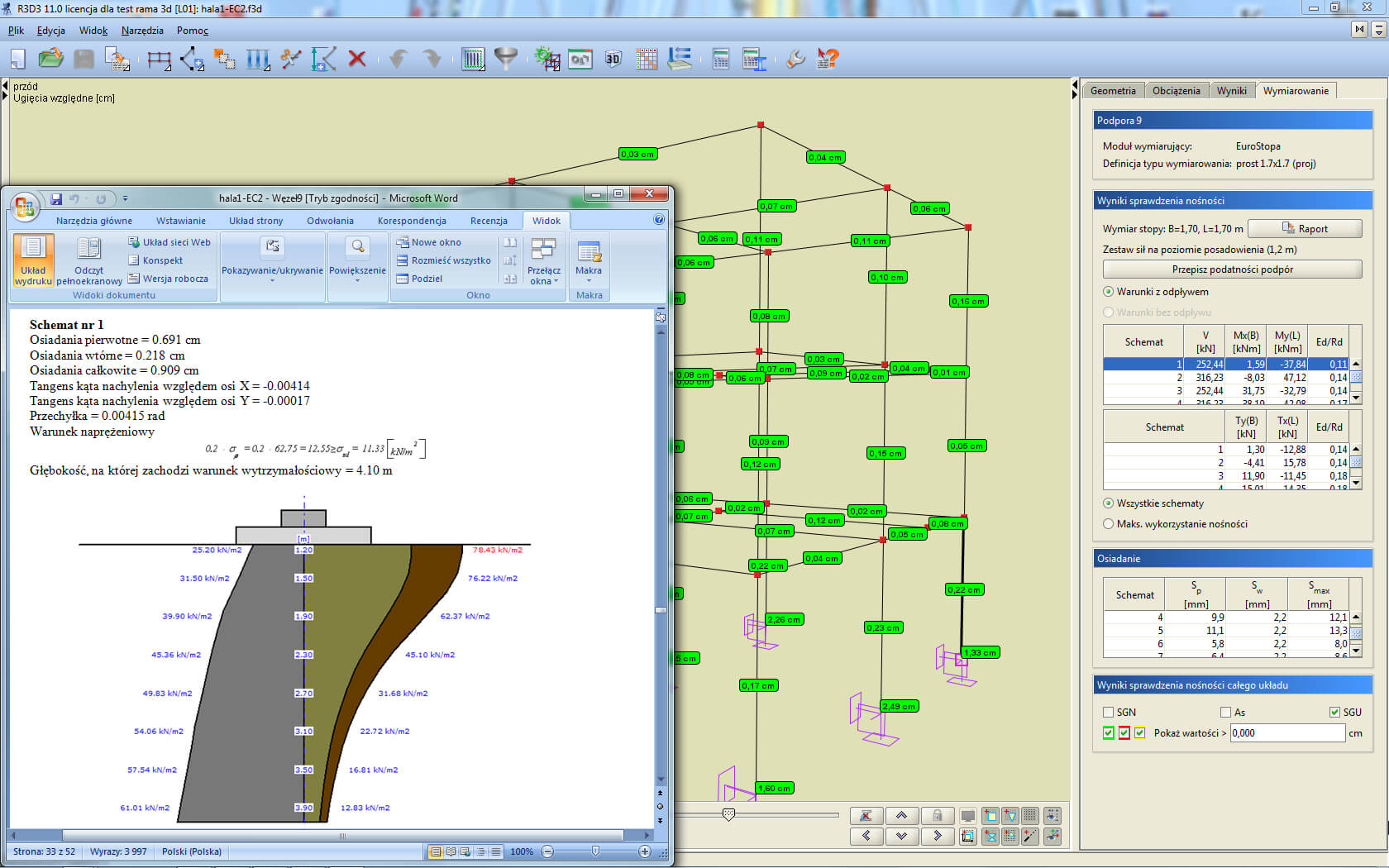
Task: Click down arrow of first Schemat table scrollbar
Action: (x=1356, y=398)
